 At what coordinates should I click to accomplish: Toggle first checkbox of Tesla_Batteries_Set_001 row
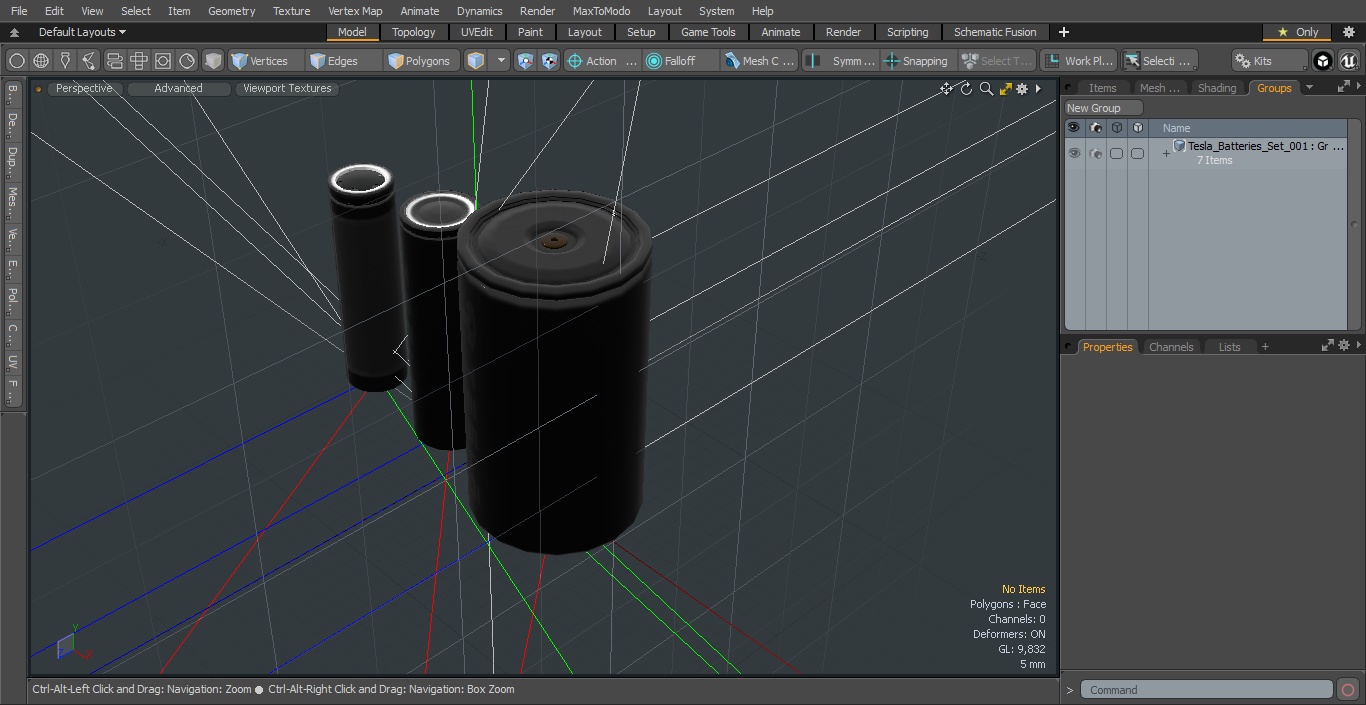pos(1116,153)
